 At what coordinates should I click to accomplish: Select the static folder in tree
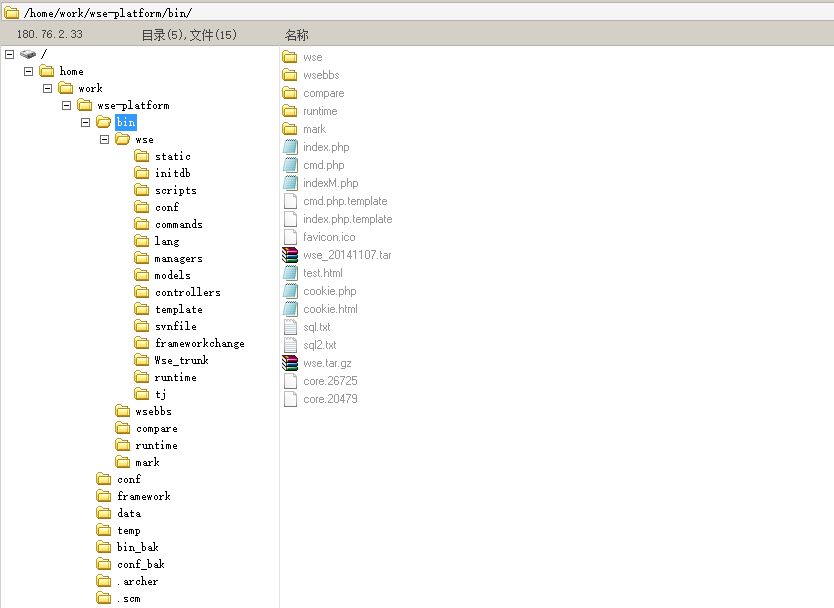(x=173, y=156)
